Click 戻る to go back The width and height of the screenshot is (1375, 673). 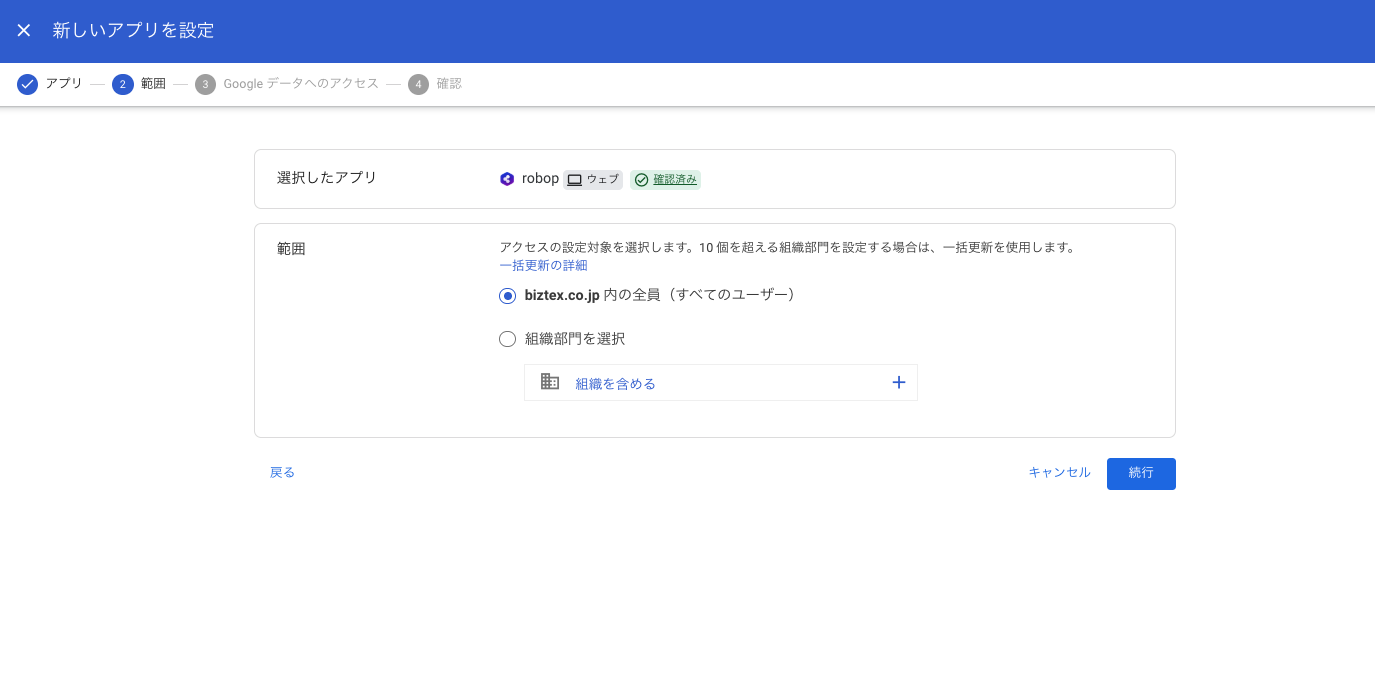click(282, 472)
